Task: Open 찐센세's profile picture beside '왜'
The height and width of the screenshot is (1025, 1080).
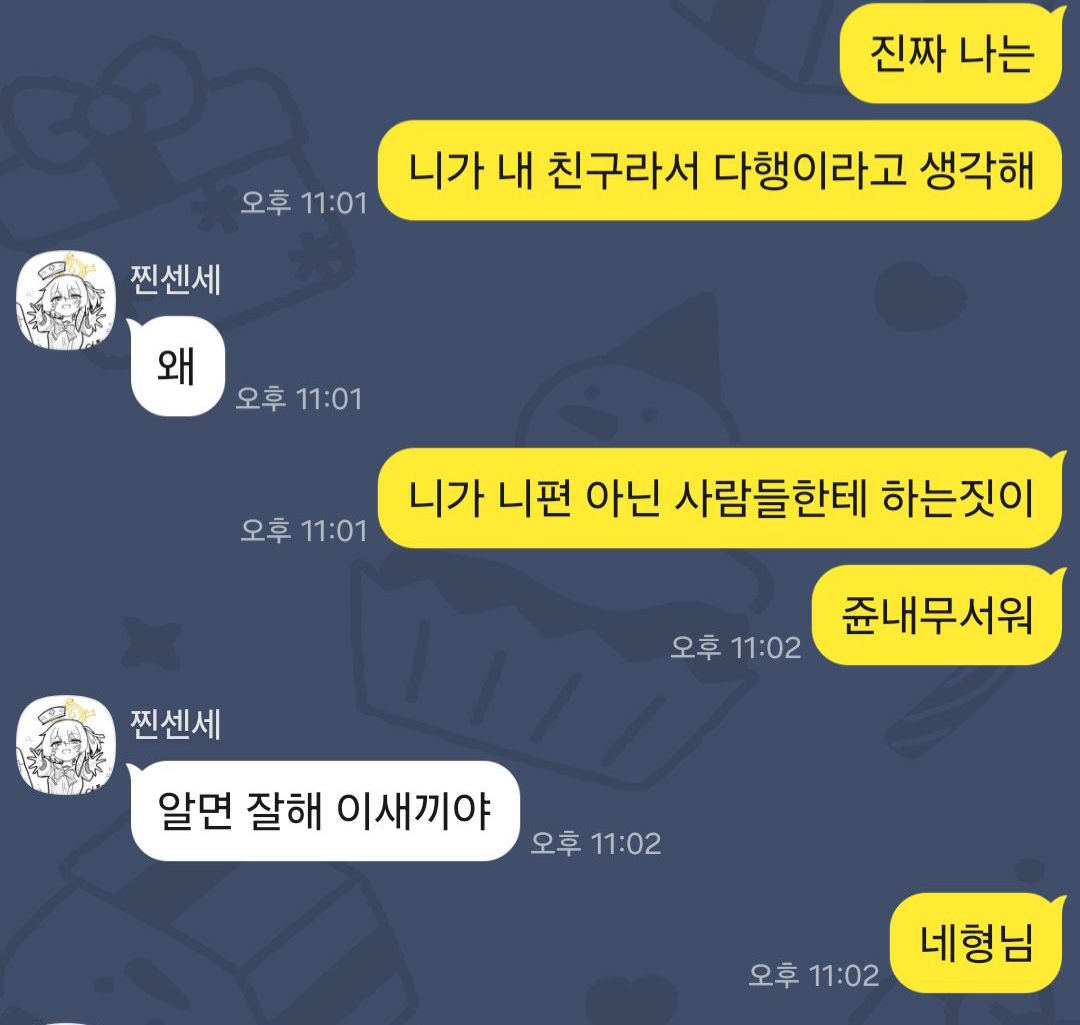Action: point(66,300)
